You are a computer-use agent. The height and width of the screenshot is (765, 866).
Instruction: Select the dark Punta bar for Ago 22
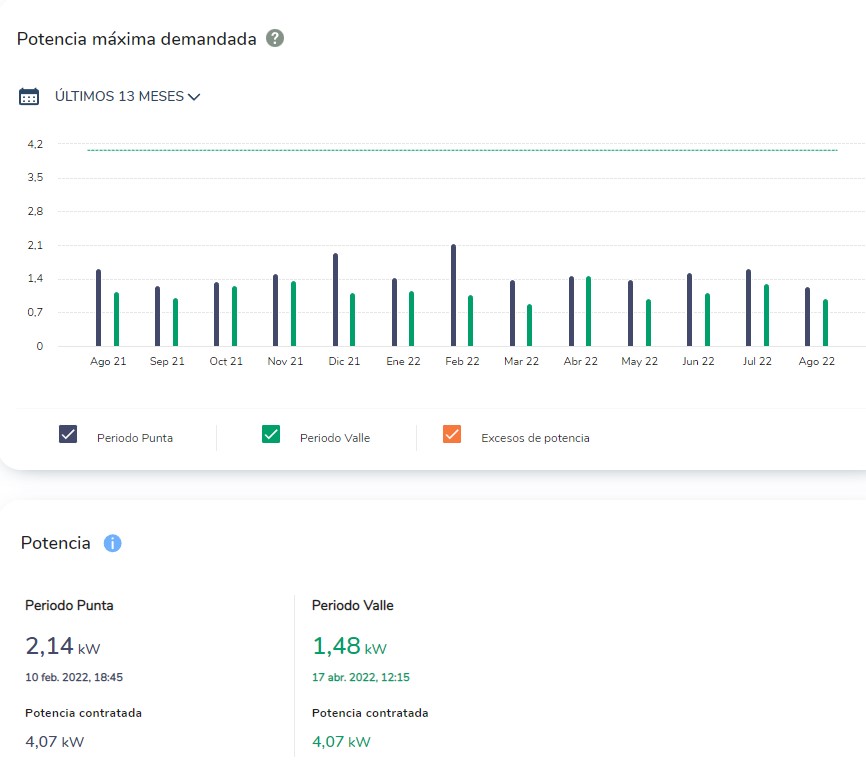(x=807, y=317)
